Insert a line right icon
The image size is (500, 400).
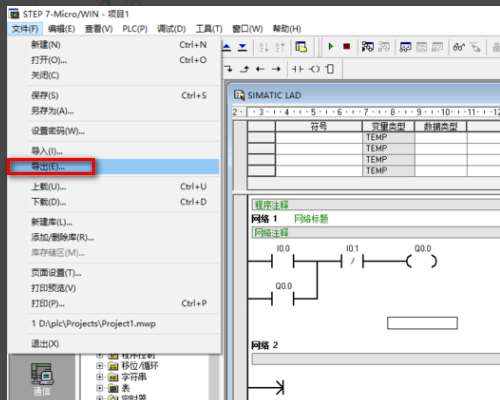click(x=276, y=69)
